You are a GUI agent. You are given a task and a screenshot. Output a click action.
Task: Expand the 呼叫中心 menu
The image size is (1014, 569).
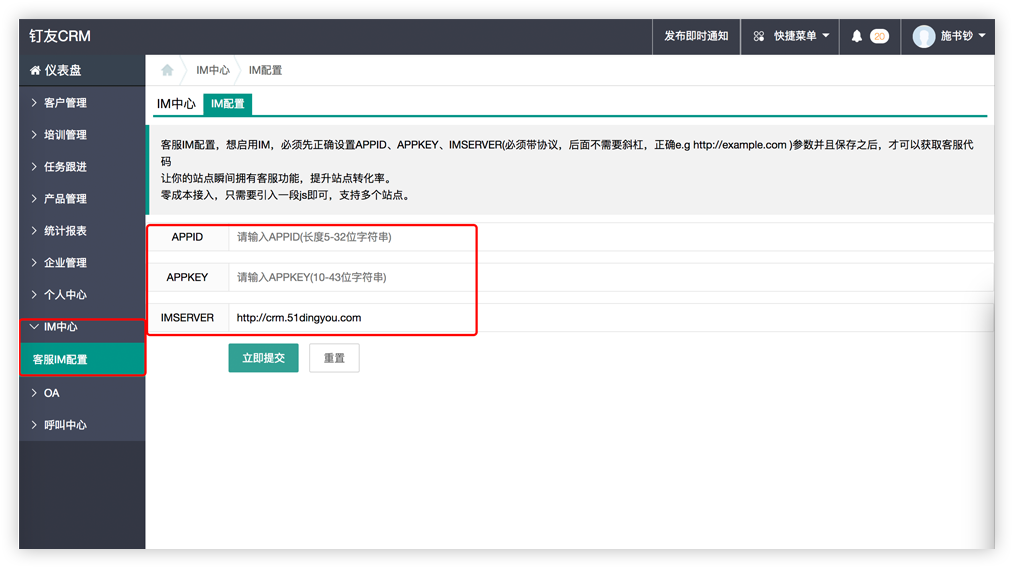tap(82, 425)
